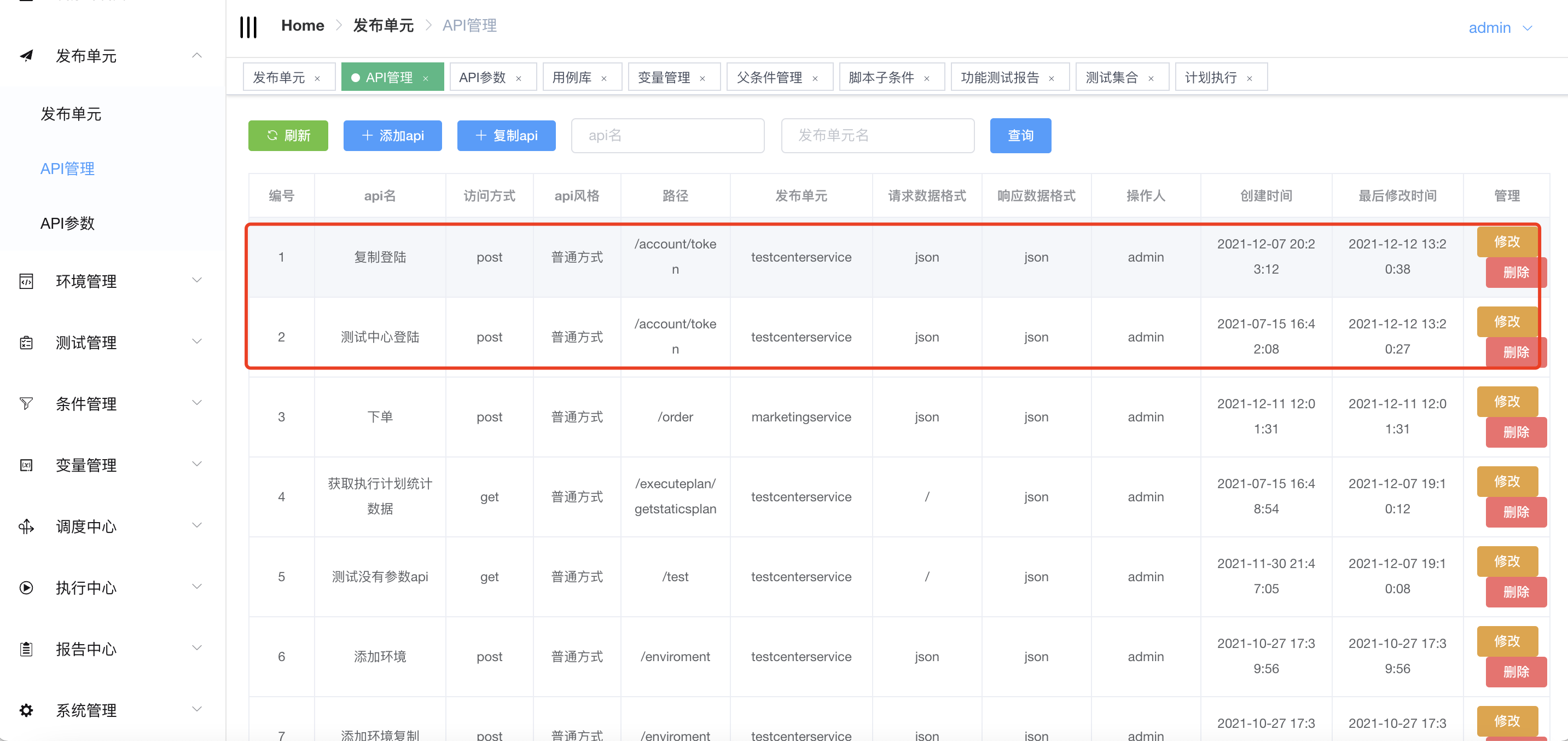Screen dimensions: 1568x741
Task: Click the 最后修改时间 column header
Action: [1397, 196]
